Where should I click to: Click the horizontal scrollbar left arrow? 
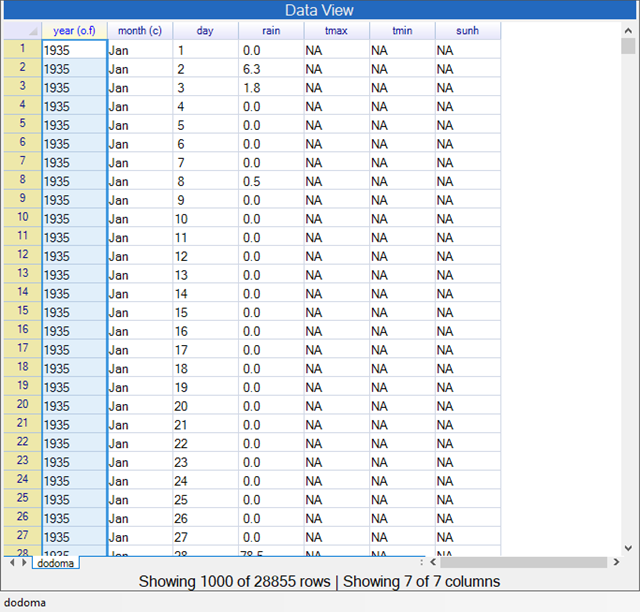433,562
